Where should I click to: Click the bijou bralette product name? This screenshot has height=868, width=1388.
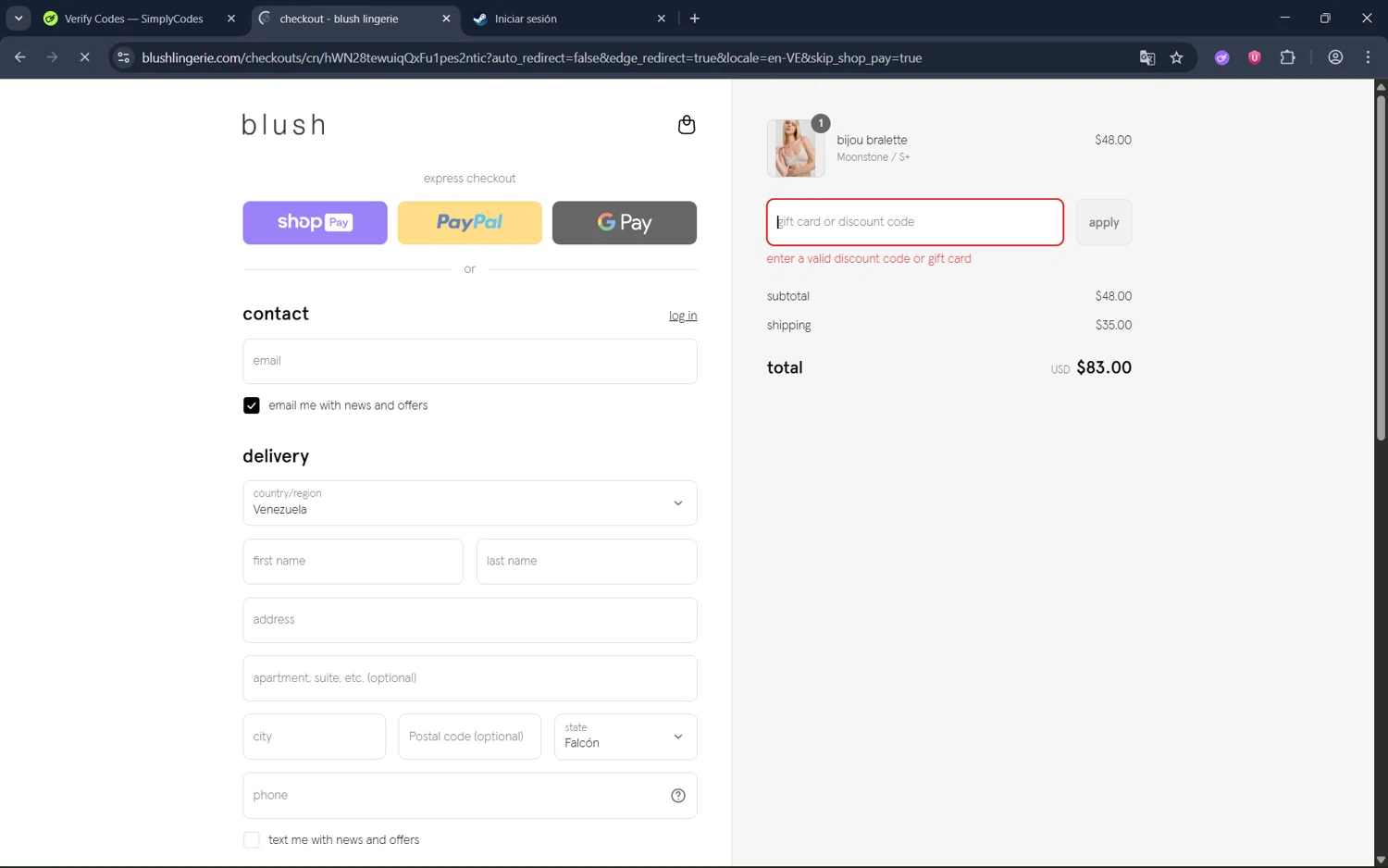coord(872,141)
